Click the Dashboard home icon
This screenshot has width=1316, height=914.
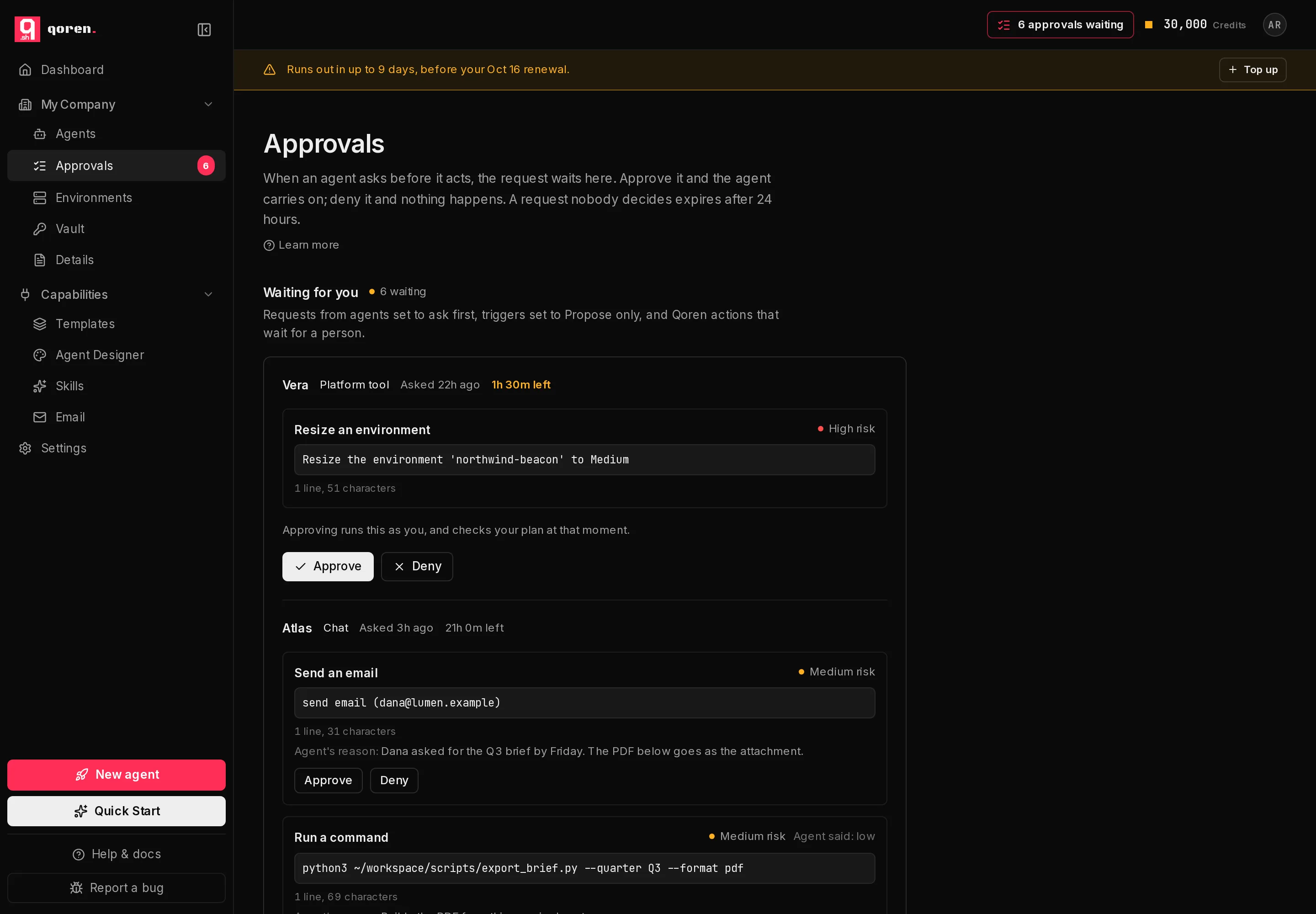point(25,70)
